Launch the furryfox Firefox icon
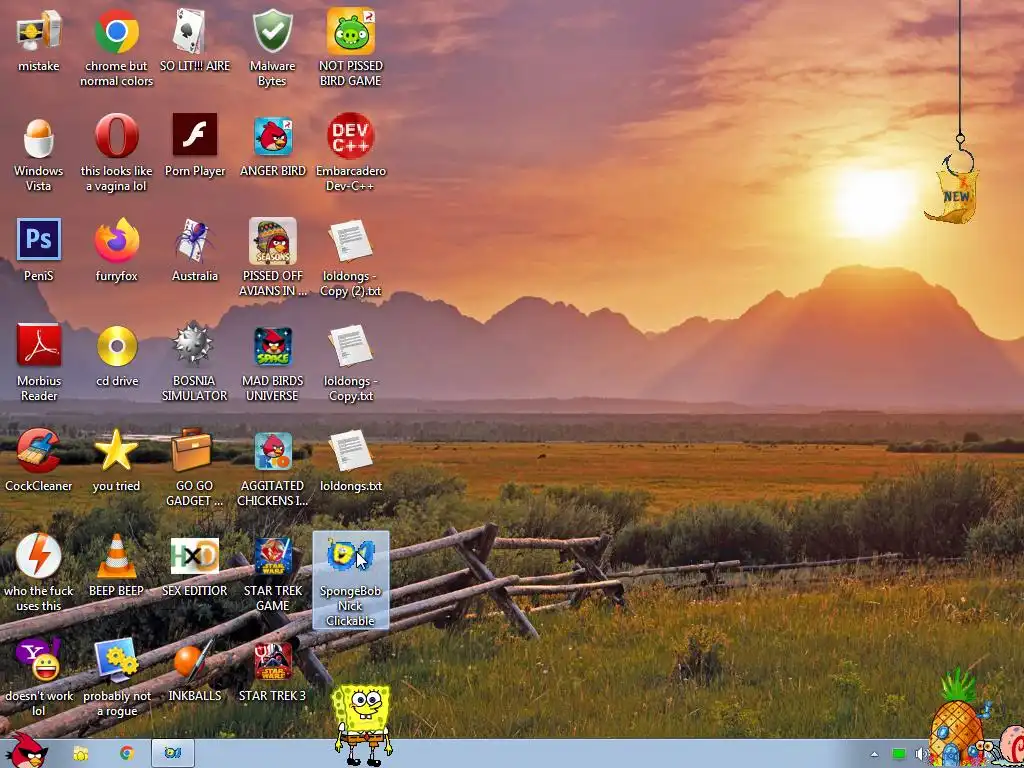Viewport: 1024px width, 768px height. tap(117, 240)
